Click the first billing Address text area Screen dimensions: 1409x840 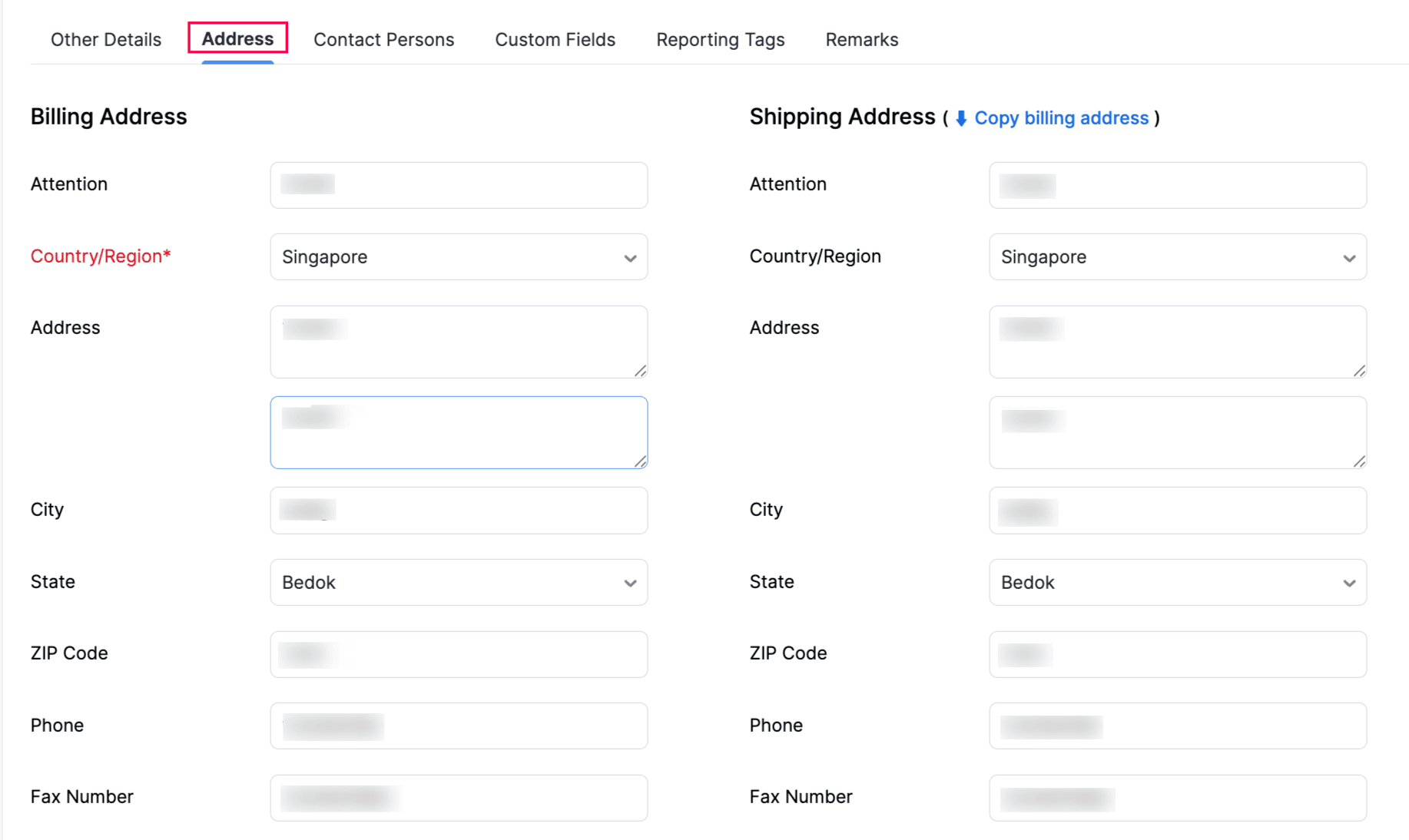[459, 342]
